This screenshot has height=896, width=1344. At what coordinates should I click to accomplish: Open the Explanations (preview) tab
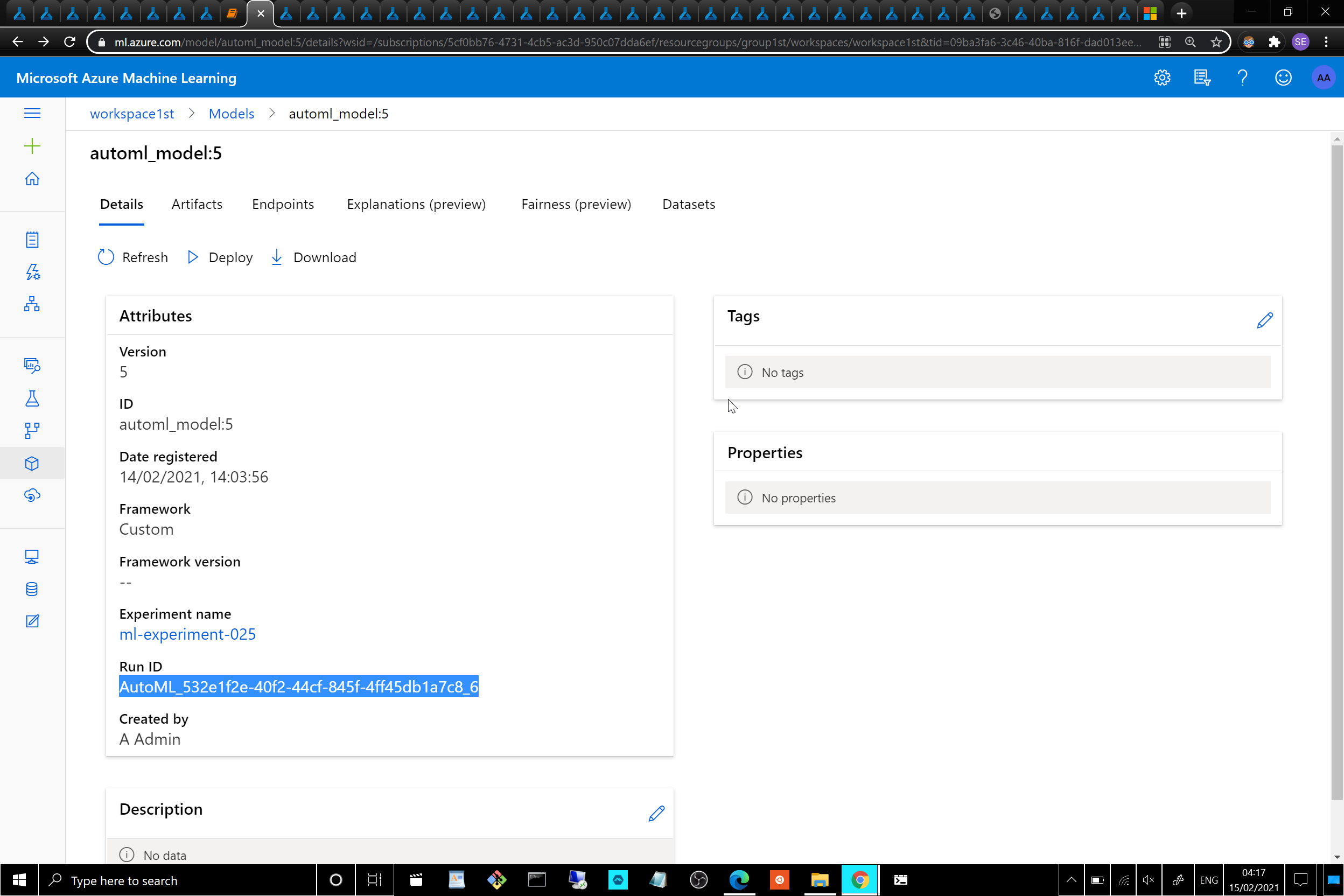pos(416,204)
